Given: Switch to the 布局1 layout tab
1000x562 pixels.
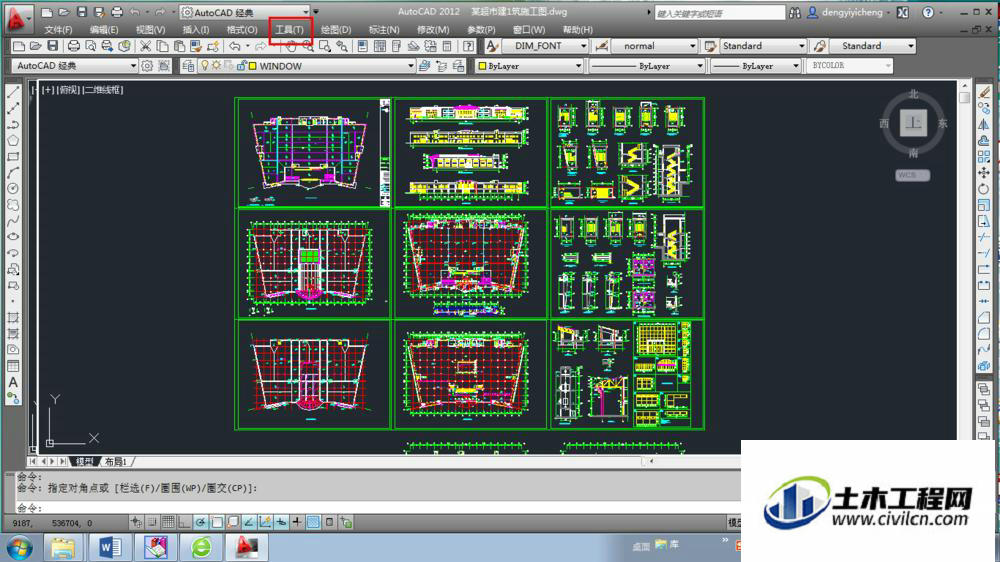Looking at the screenshot, I should click(x=116, y=461).
